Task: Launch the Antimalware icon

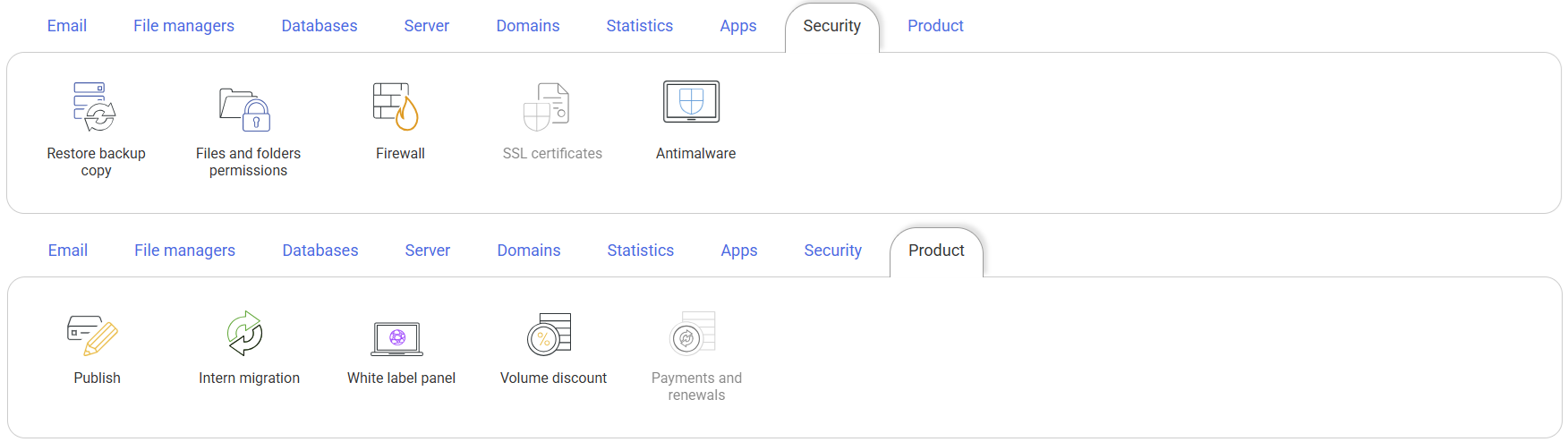Action: click(691, 102)
